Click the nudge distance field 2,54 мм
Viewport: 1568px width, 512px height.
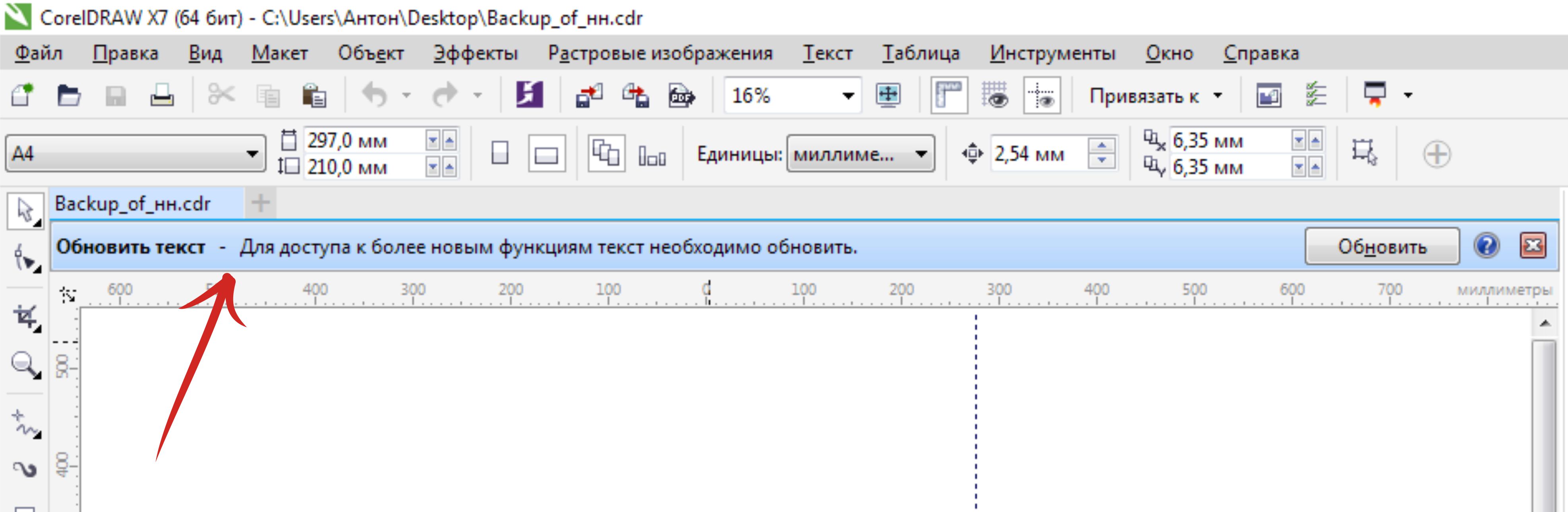[x=1038, y=153]
